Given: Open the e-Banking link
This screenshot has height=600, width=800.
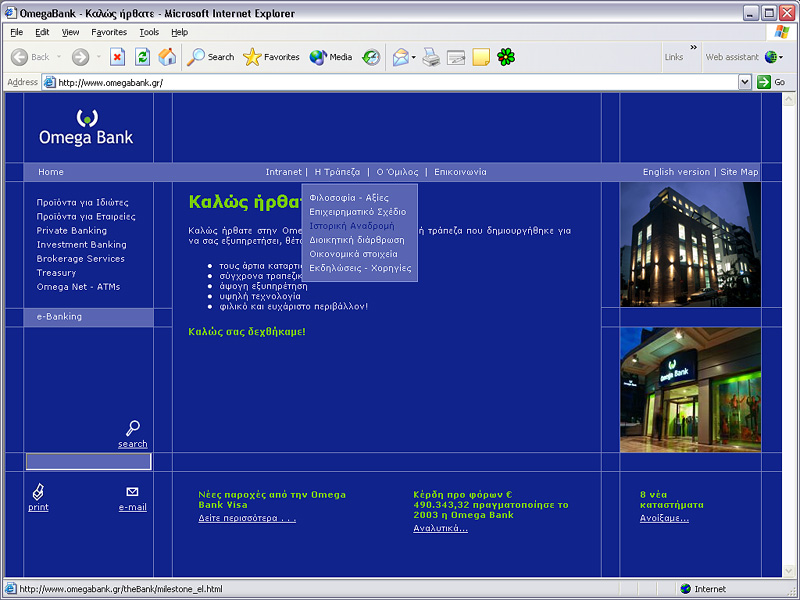Looking at the screenshot, I should coord(59,317).
